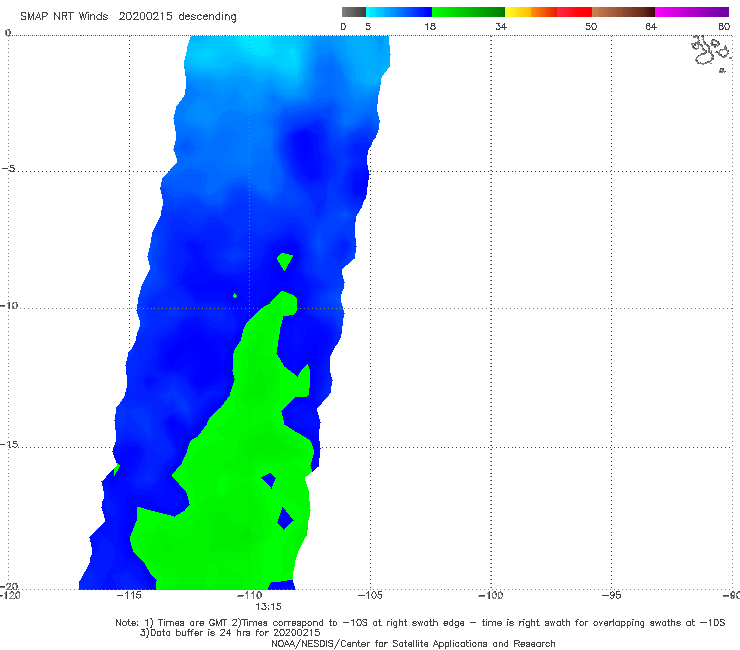Click the note line starting "Note: 1) Times are GMT"
Screen dimensions: 740x650
click(x=420, y=623)
